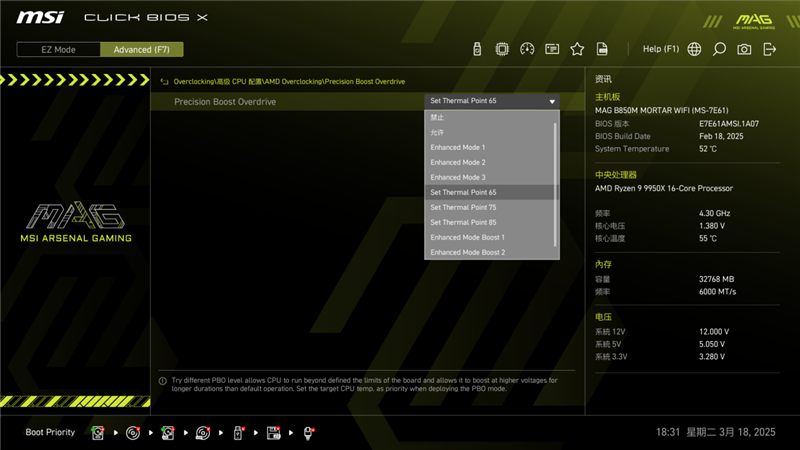Click the MAG logo in top-right corner

(754, 21)
